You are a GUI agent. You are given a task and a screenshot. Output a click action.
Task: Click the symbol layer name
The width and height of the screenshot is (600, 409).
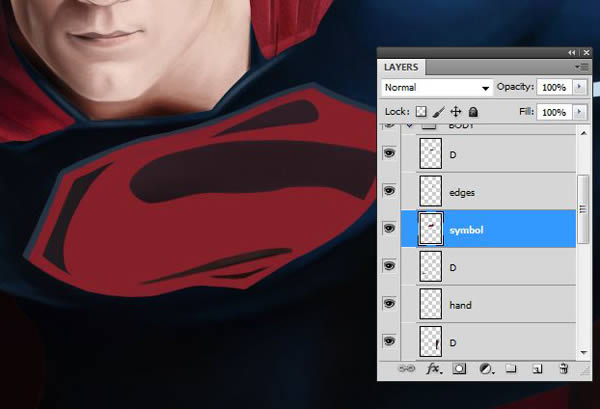coord(466,230)
